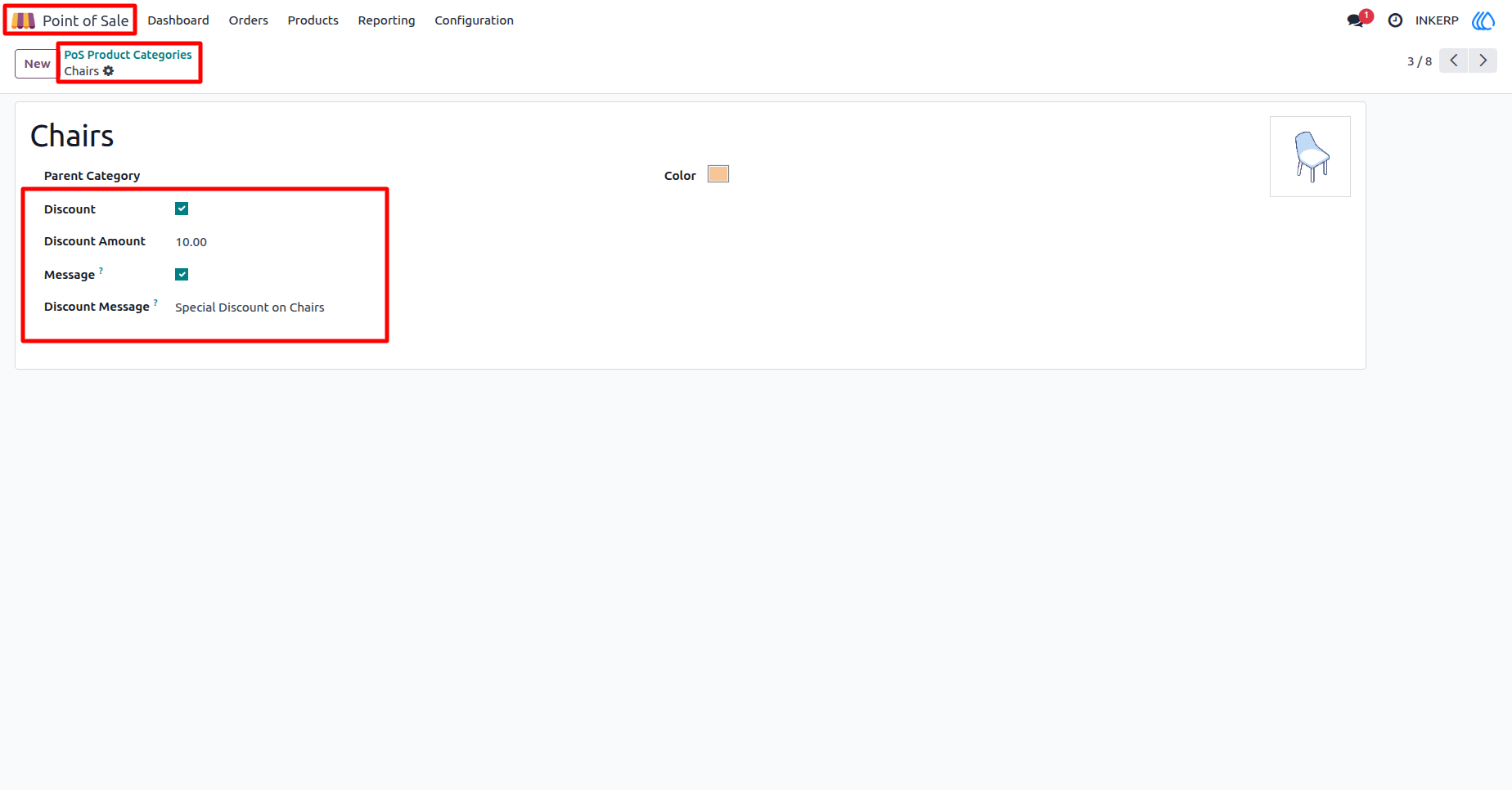Click the chair category image thumbnail
This screenshot has width=1512, height=790.
(1310, 156)
